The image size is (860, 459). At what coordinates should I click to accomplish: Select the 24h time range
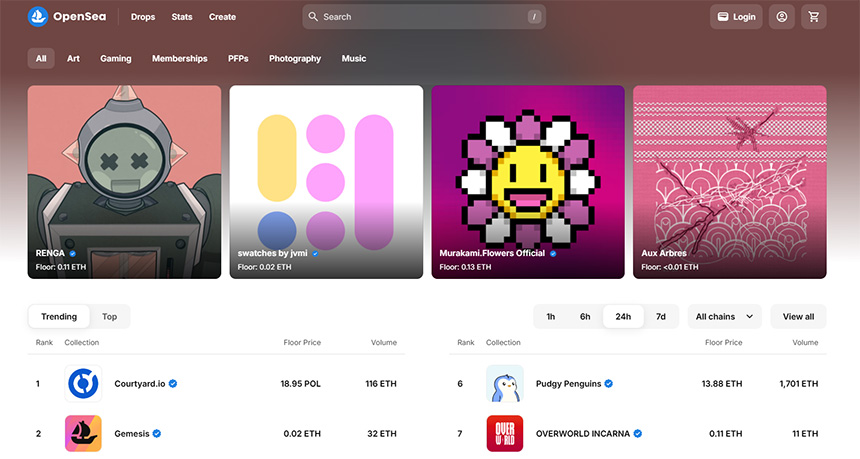pos(623,316)
